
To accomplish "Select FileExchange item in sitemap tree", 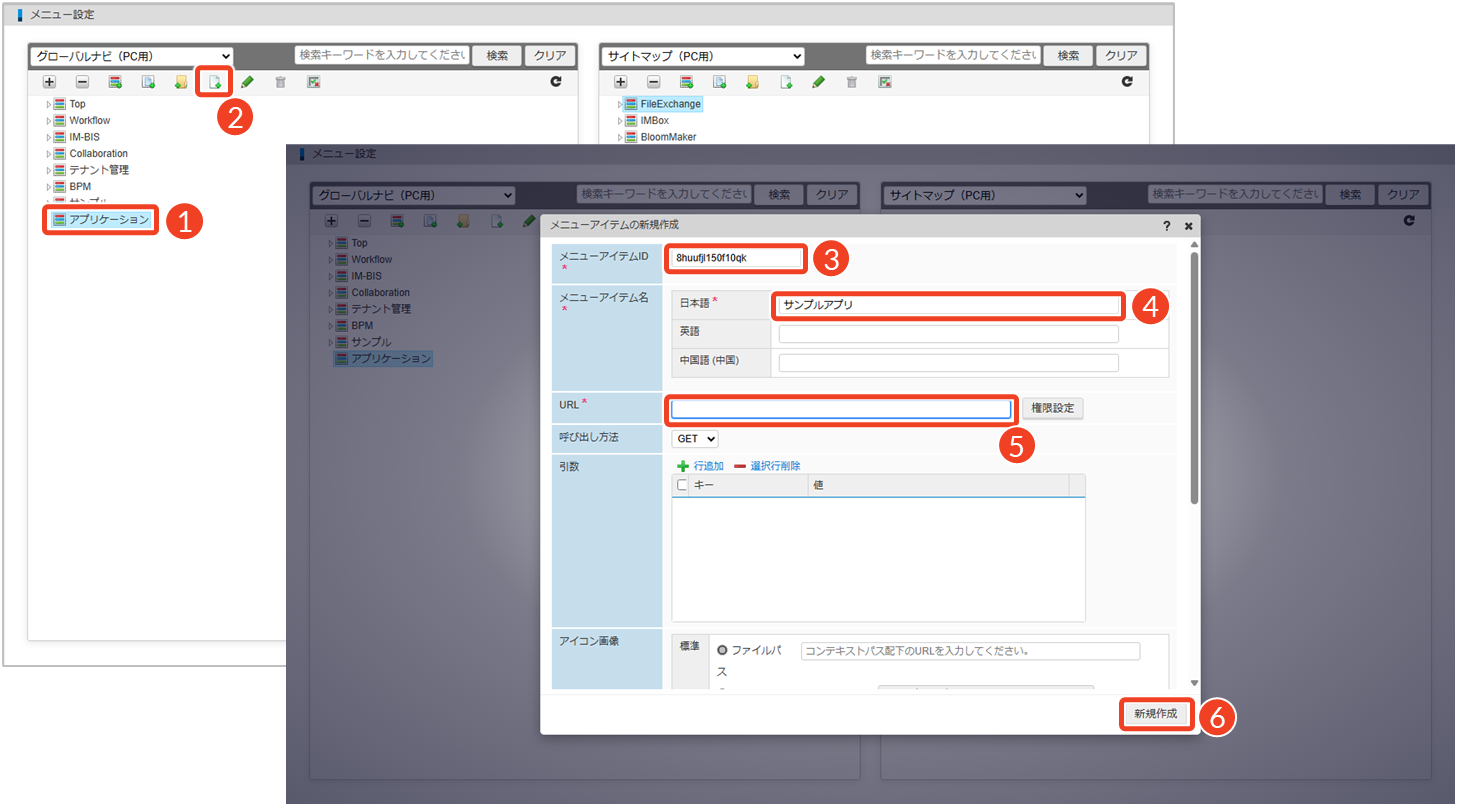I will [x=670, y=104].
